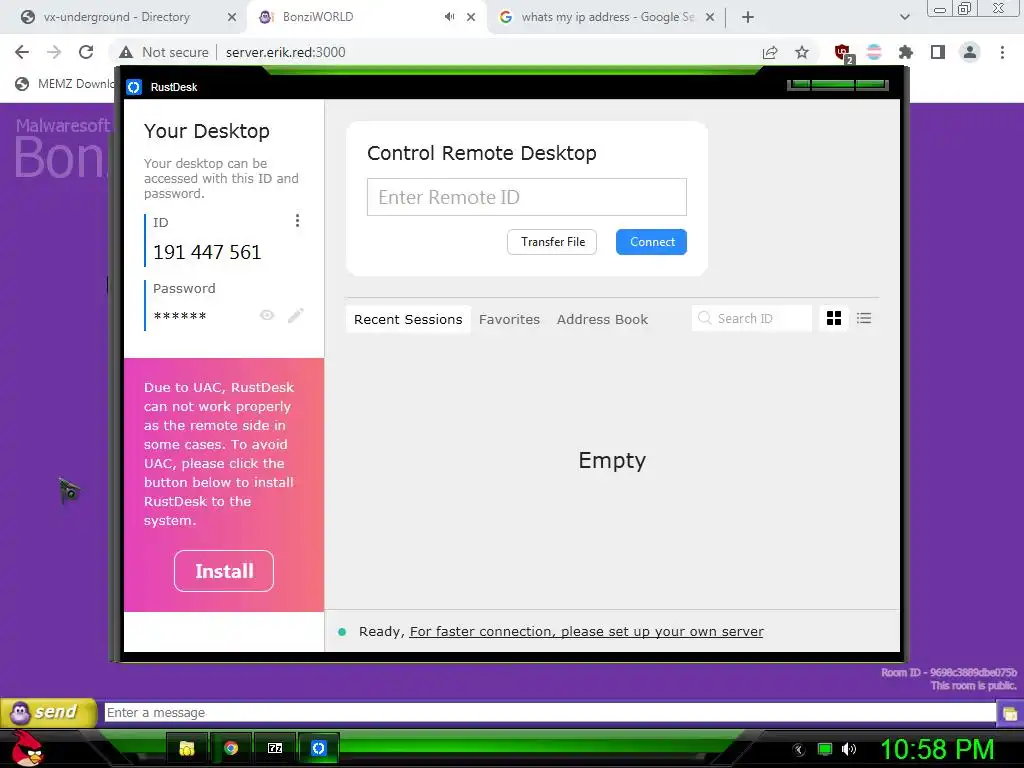This screenshot has height=768, width=1024.
Task: Go forward in Chrome
Action: [54, 52]
